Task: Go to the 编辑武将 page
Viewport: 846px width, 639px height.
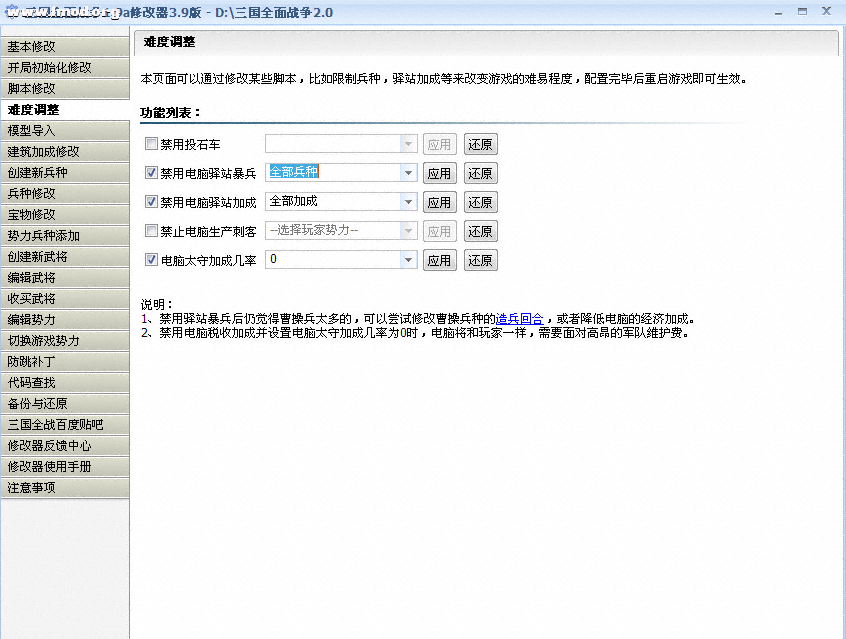Action: 65,277
